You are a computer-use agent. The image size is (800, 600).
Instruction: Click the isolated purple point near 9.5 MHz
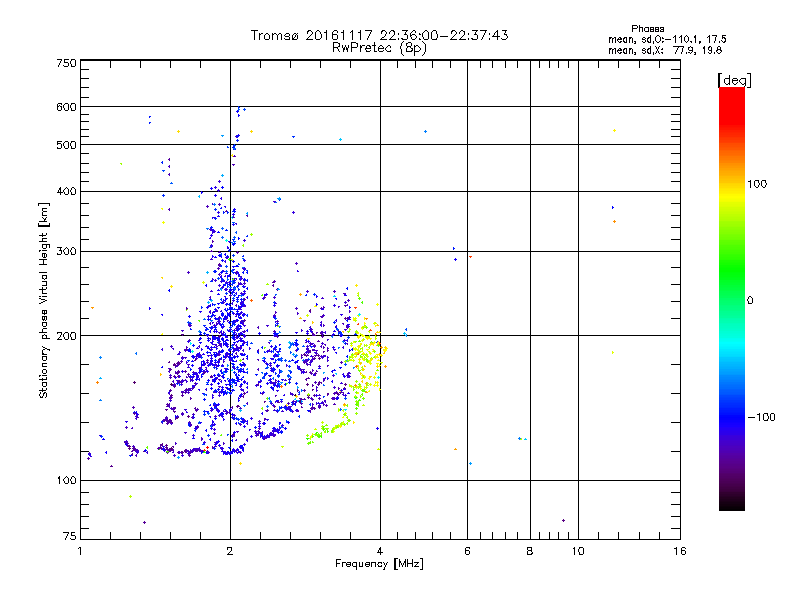click(x=563, y=520)
